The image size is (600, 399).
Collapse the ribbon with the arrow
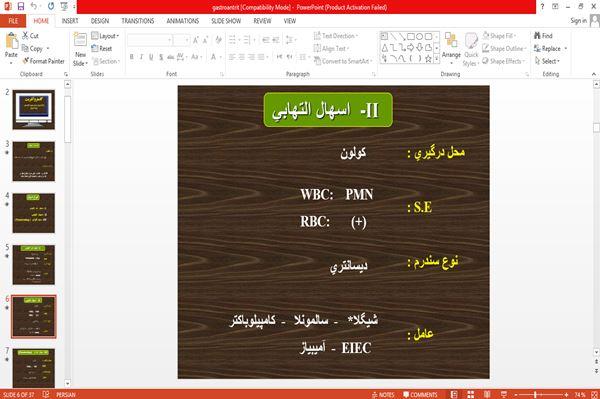[594, 74]
